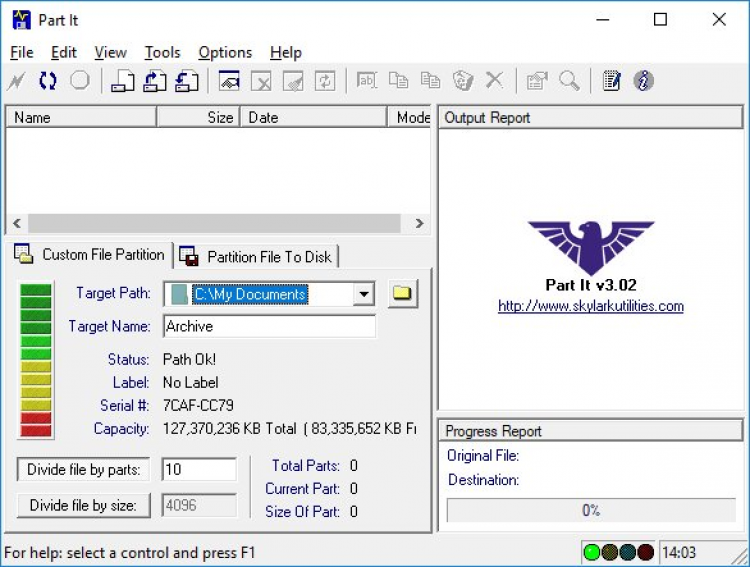Click the grayed-out paste icon
Screen dimensions: 750x567
point(430,80)
